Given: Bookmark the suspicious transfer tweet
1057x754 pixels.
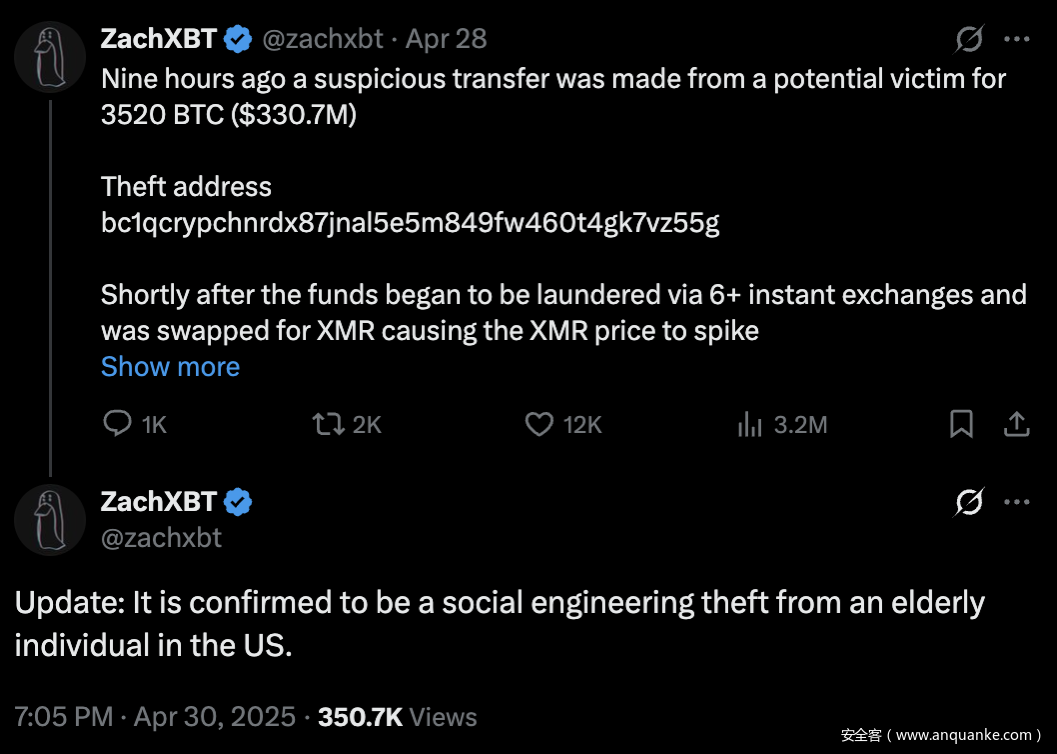Looking at the screenshot, I should pyautogui.click(x=961, y=424).
